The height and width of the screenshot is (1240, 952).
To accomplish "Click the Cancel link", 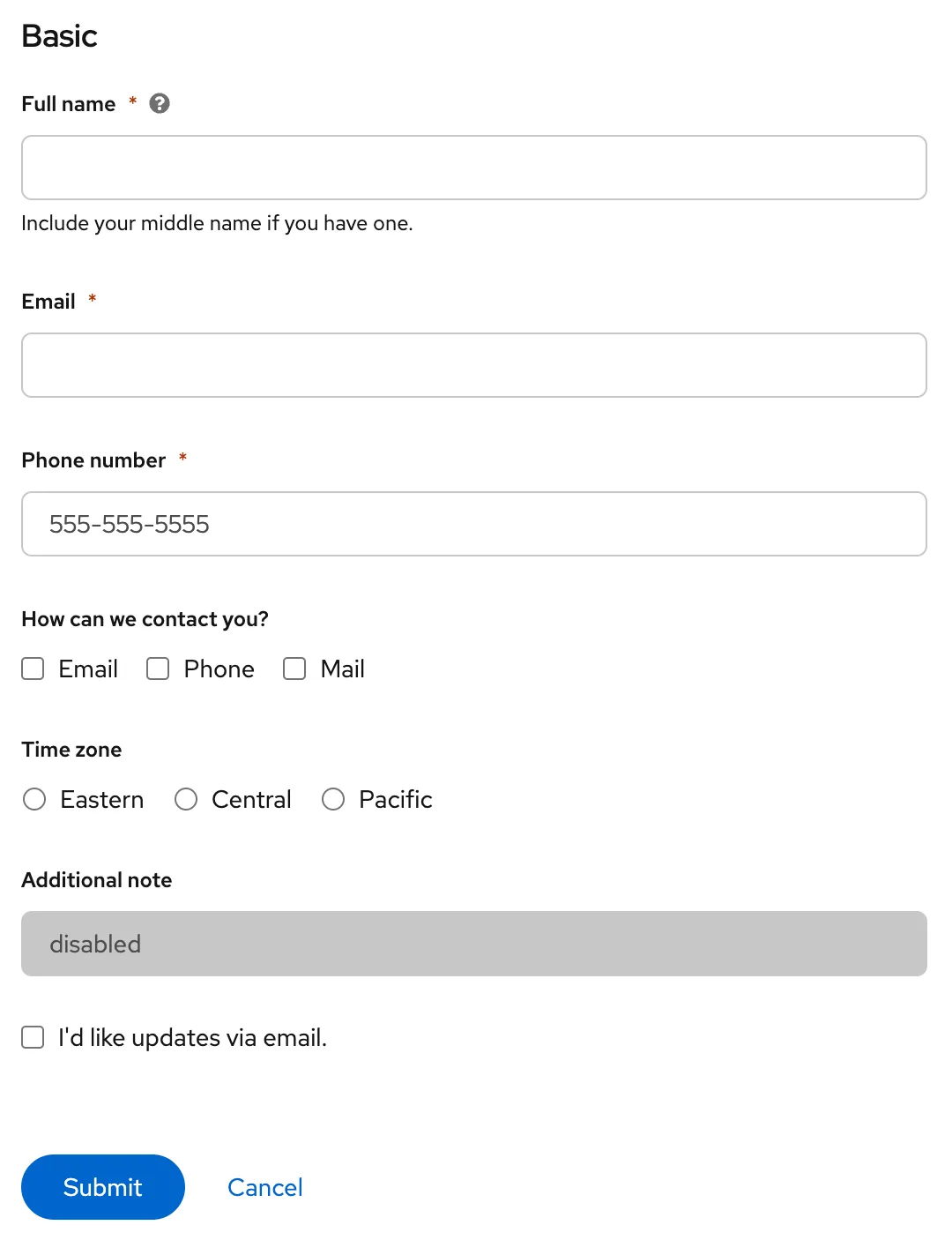I will [x=265, y=1188].
